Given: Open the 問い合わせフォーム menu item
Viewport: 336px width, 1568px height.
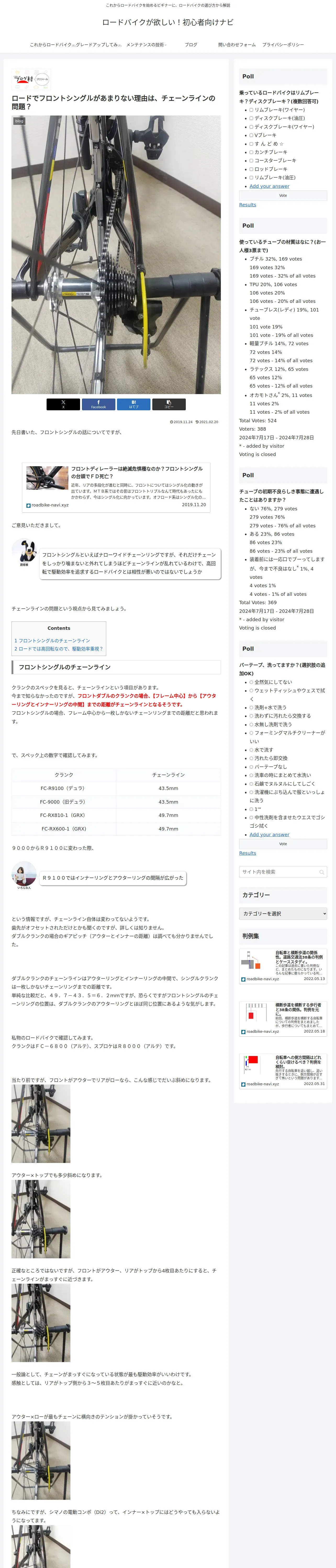Looking at the screenshot, I should (237, 45).
